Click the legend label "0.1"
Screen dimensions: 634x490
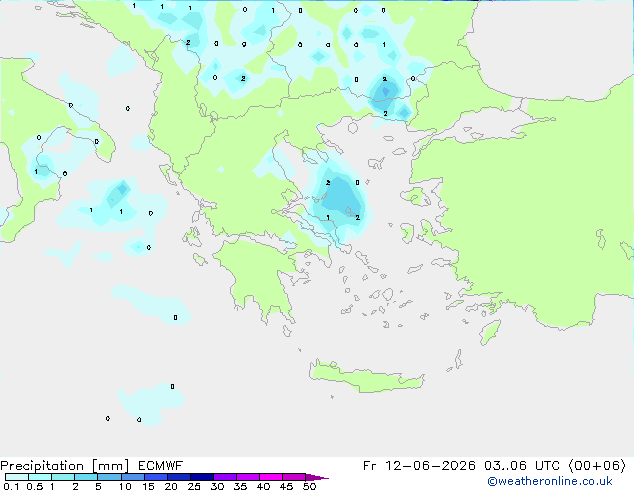pyautogui.click(x=11, y=486)
